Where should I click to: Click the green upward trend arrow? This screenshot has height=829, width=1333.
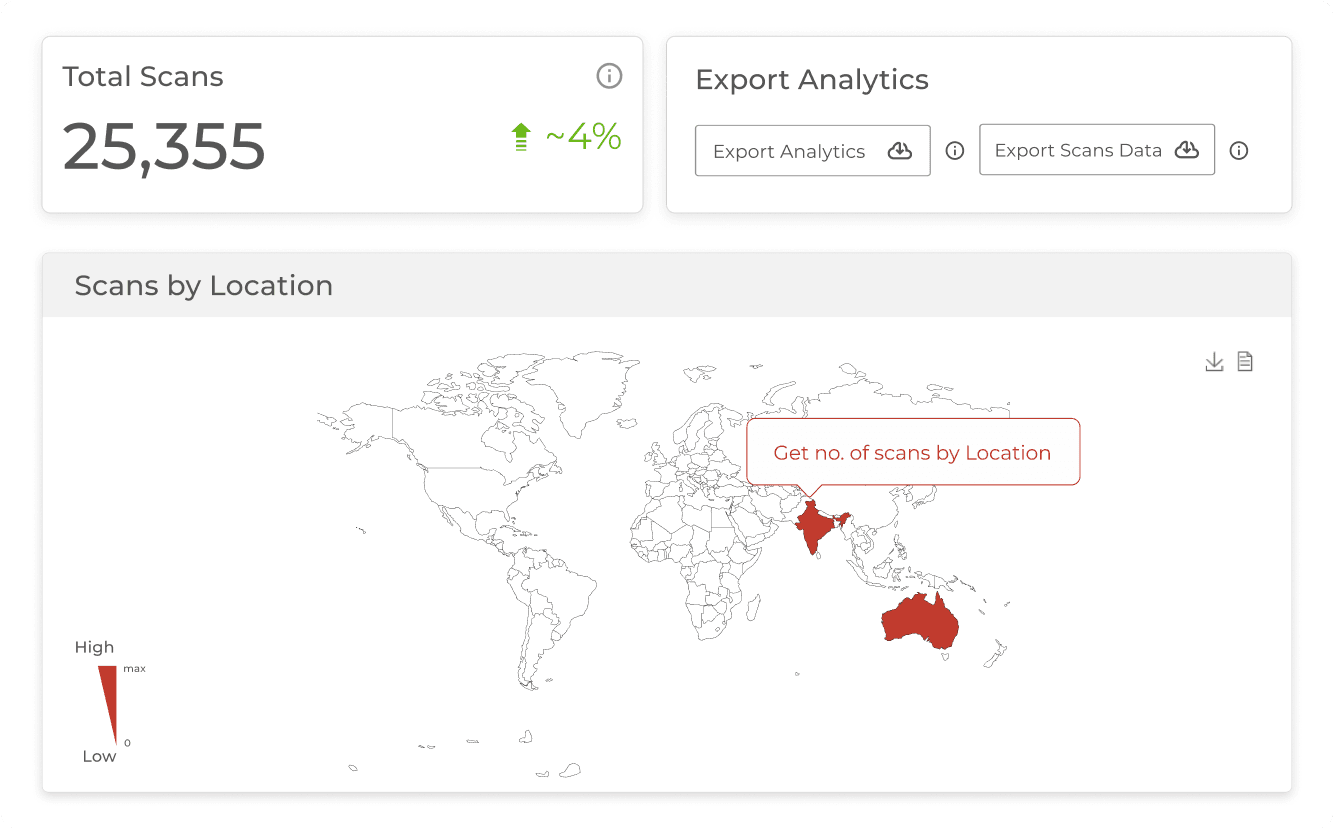(520, 137)
